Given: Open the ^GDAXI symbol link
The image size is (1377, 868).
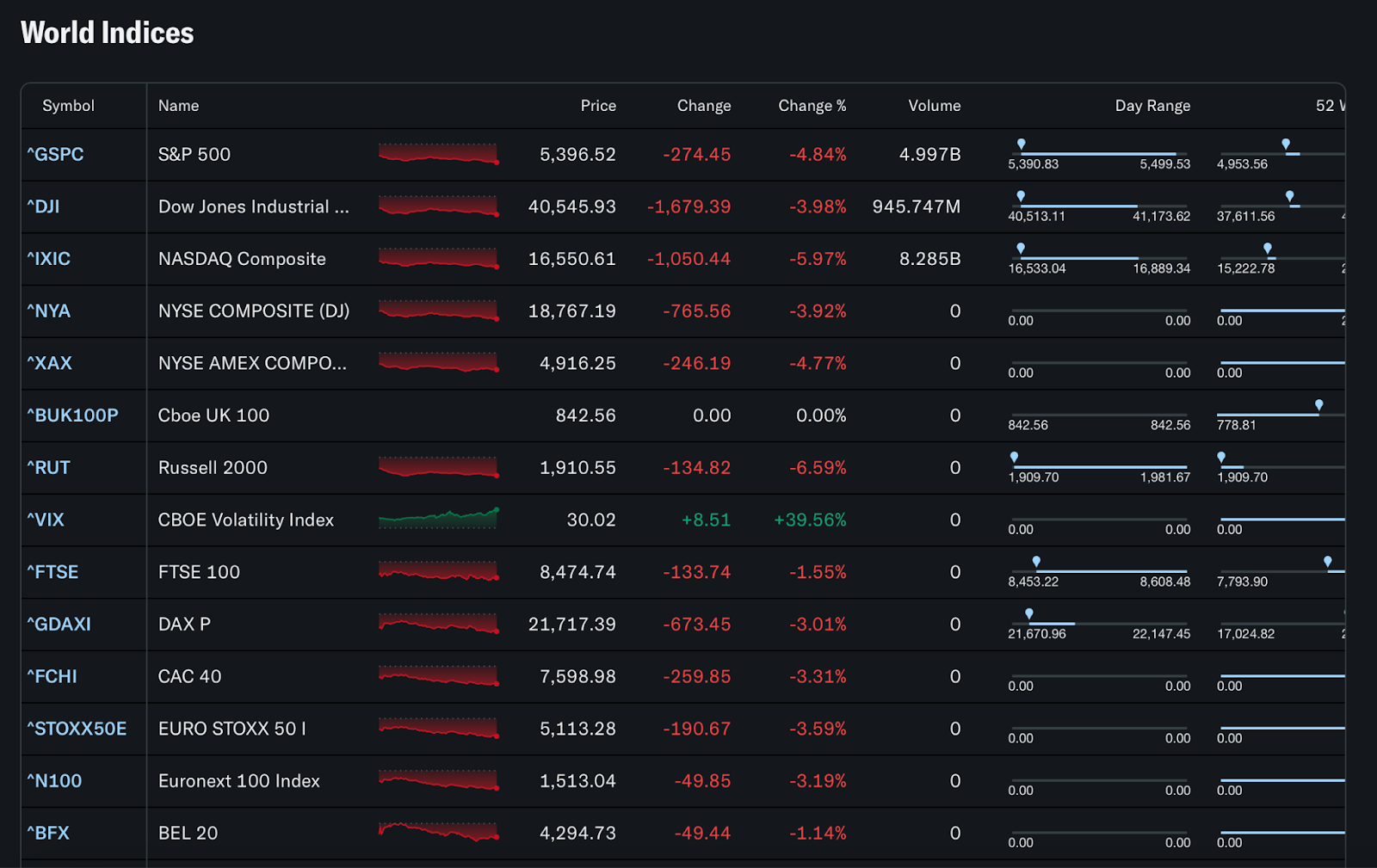Looking at the screenshot, I should (x=59, y=625).
